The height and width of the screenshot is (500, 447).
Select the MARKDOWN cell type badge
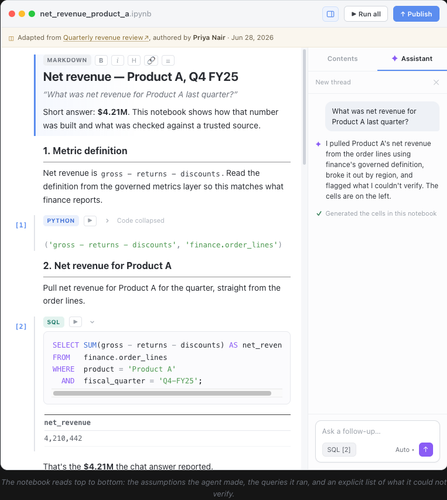coord(67,60)
